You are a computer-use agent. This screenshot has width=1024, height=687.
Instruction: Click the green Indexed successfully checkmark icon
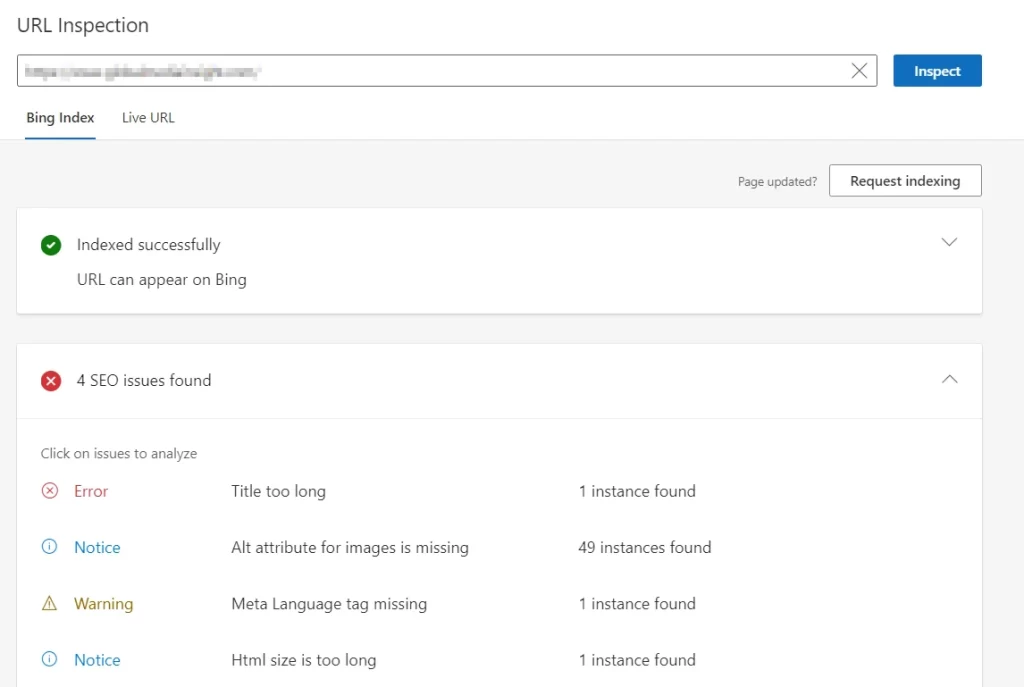pyautogui.click(x=51, y=245)
